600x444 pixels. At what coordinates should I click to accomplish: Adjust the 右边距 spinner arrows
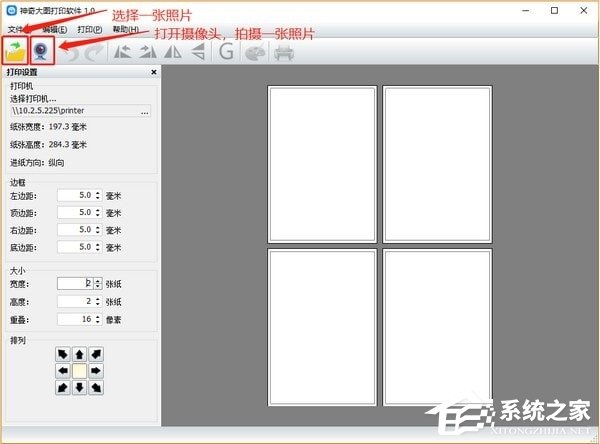tap(98, 230)
